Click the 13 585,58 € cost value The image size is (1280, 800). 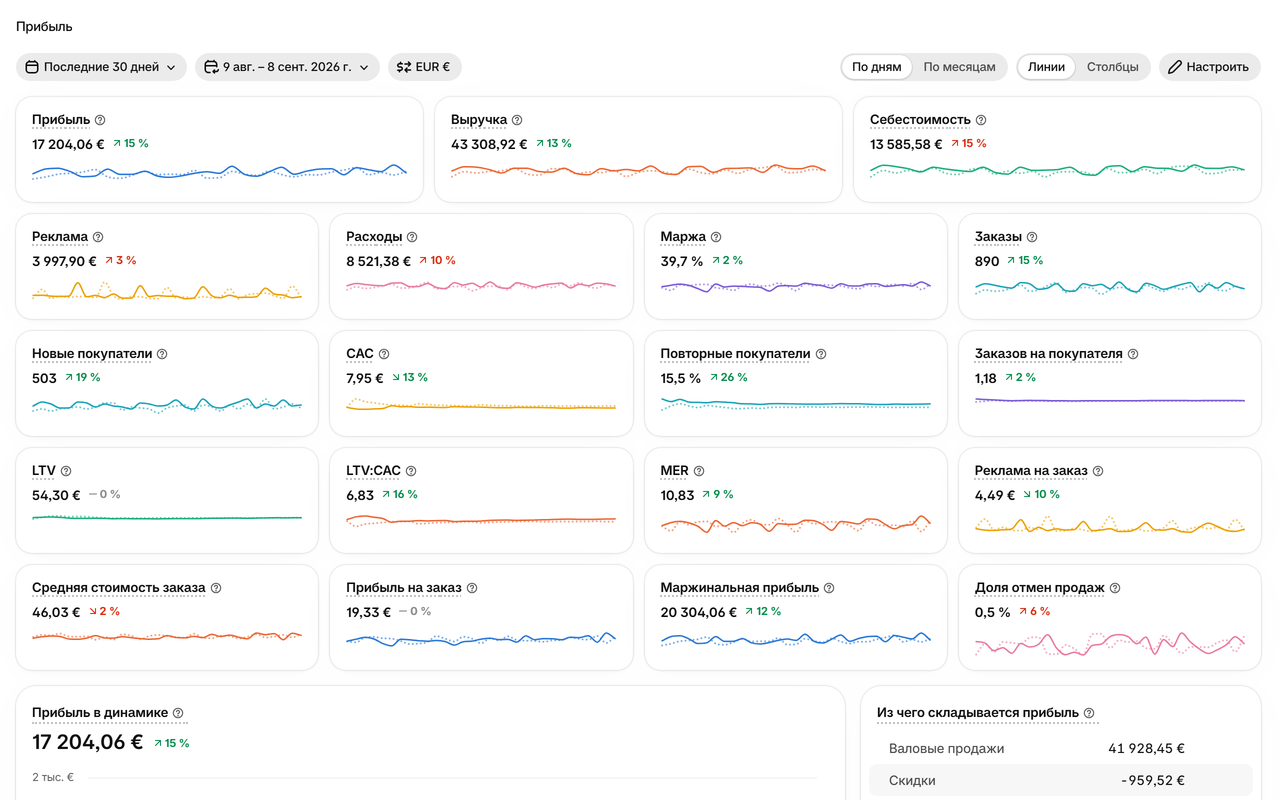tap(906, 144)
